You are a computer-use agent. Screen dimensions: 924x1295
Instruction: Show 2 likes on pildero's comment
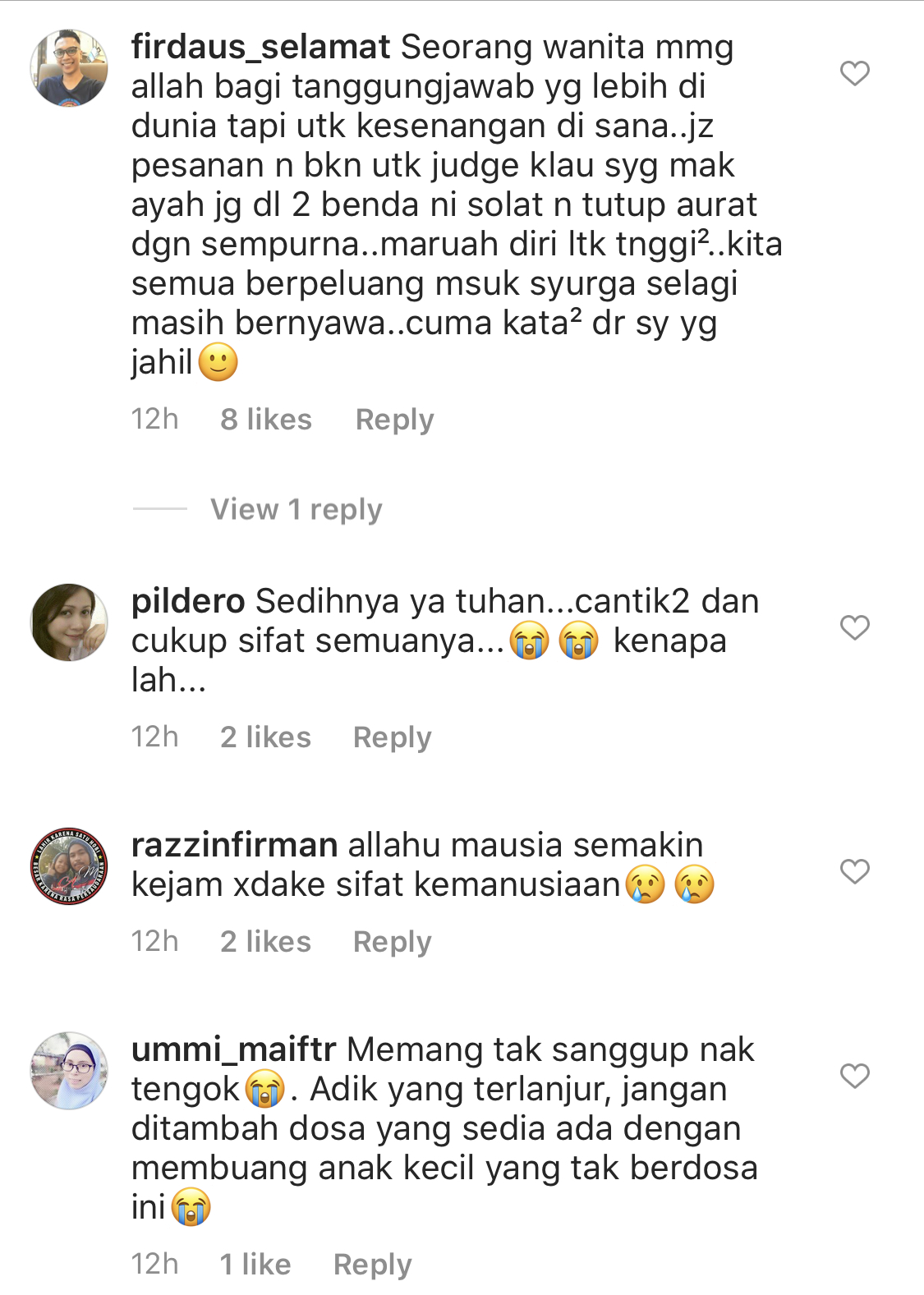(x=265, y=737)
